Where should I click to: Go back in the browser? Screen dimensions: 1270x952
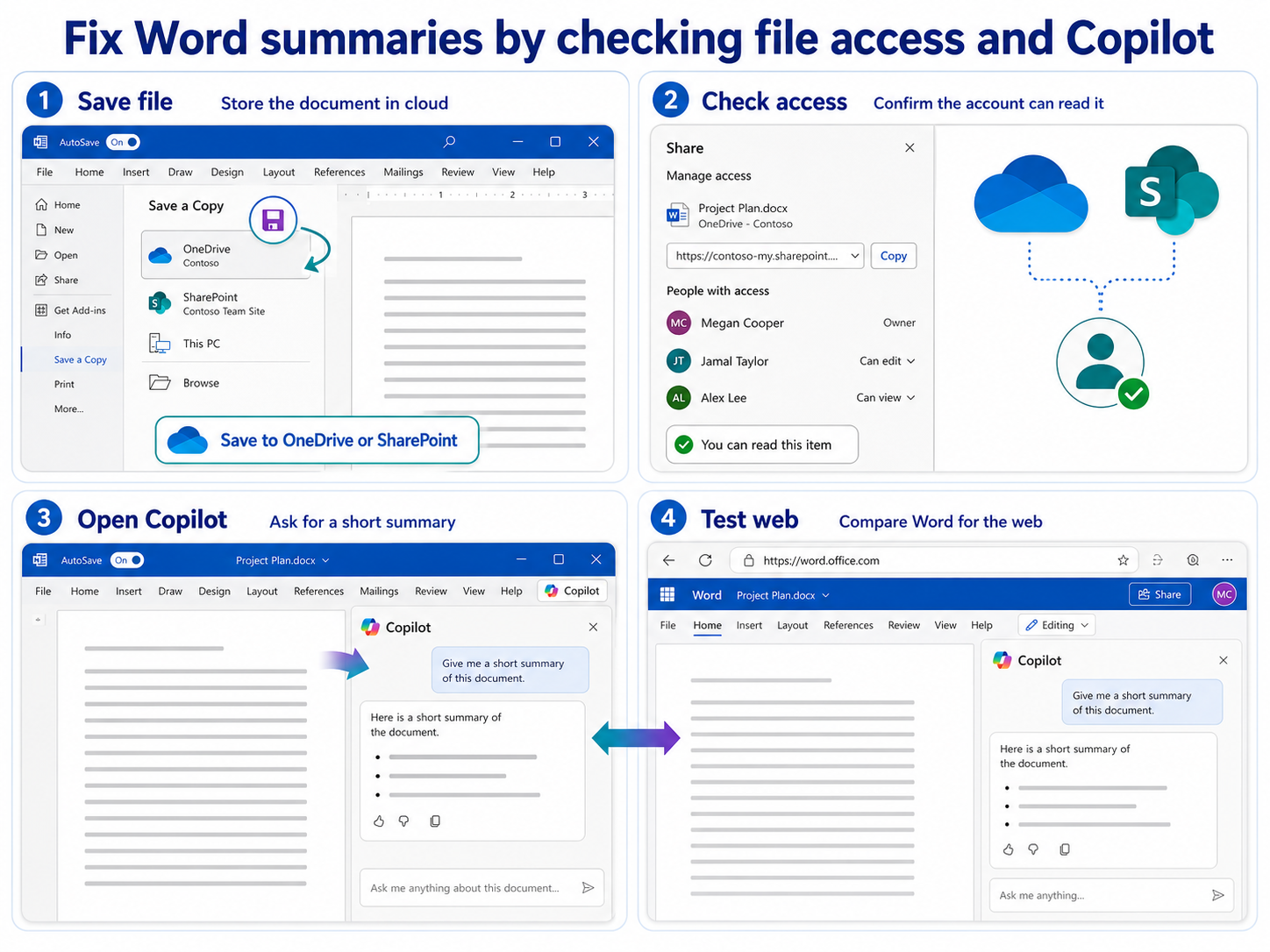pyautogui.click(x=669, y=560)
